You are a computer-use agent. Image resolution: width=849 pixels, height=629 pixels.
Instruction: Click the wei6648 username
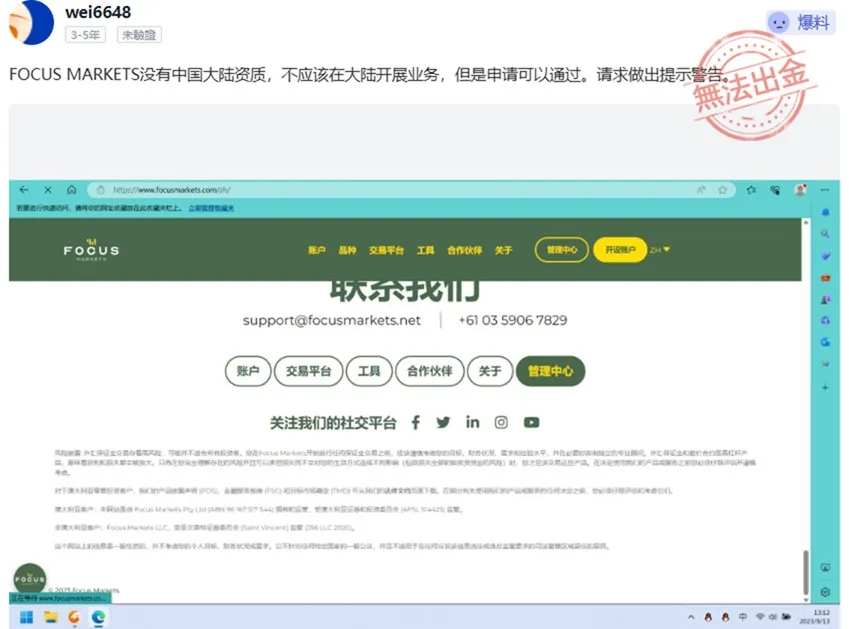[98, 12]
